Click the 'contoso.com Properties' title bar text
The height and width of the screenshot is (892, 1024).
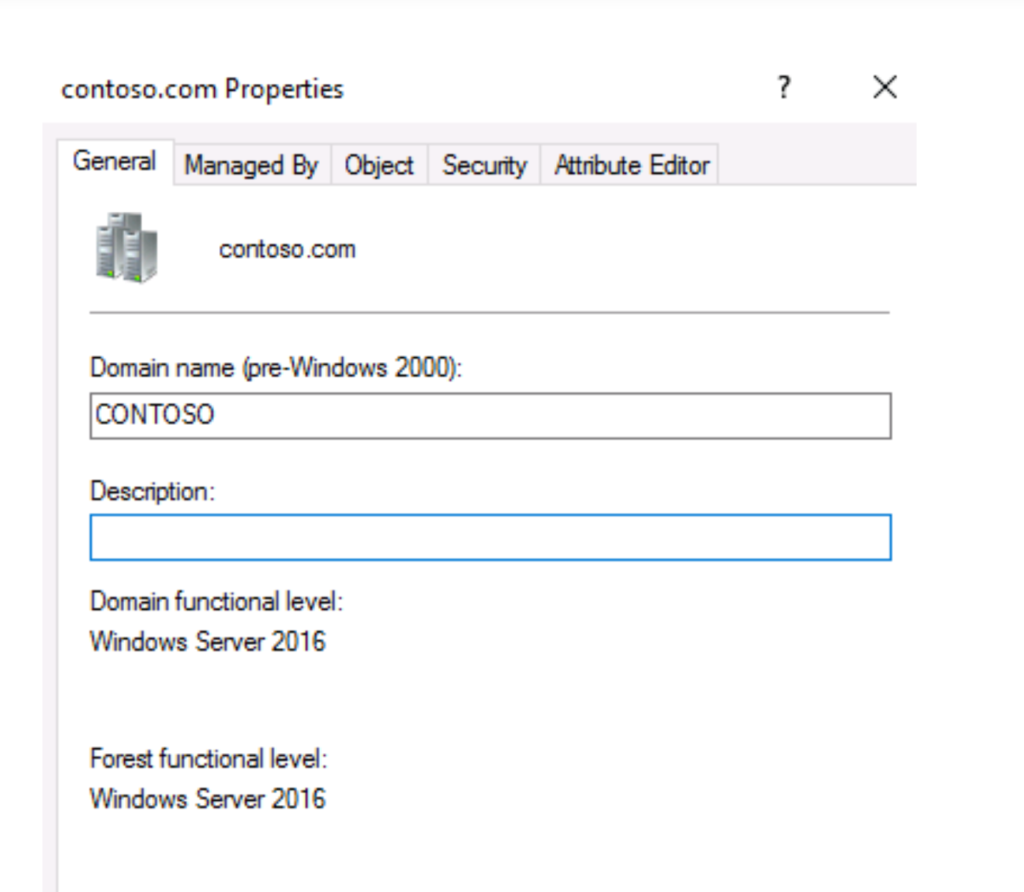tap(203, 89)
